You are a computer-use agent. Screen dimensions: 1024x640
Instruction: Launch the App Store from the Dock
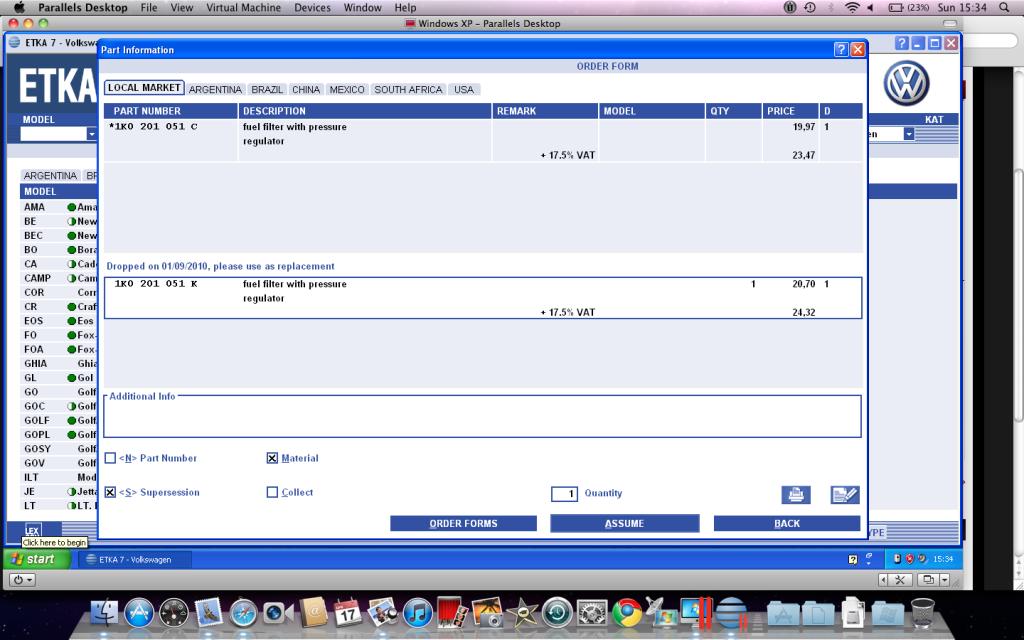(138, 613)
